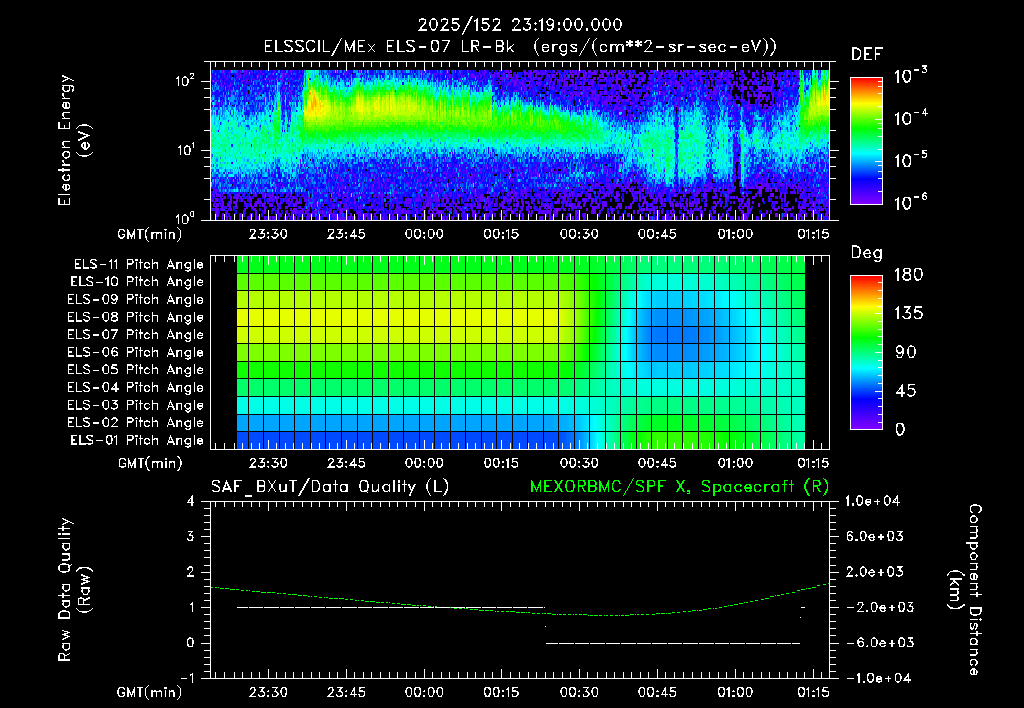
Task: Click the 90 value on Deg scale
Action: [905, 352]
